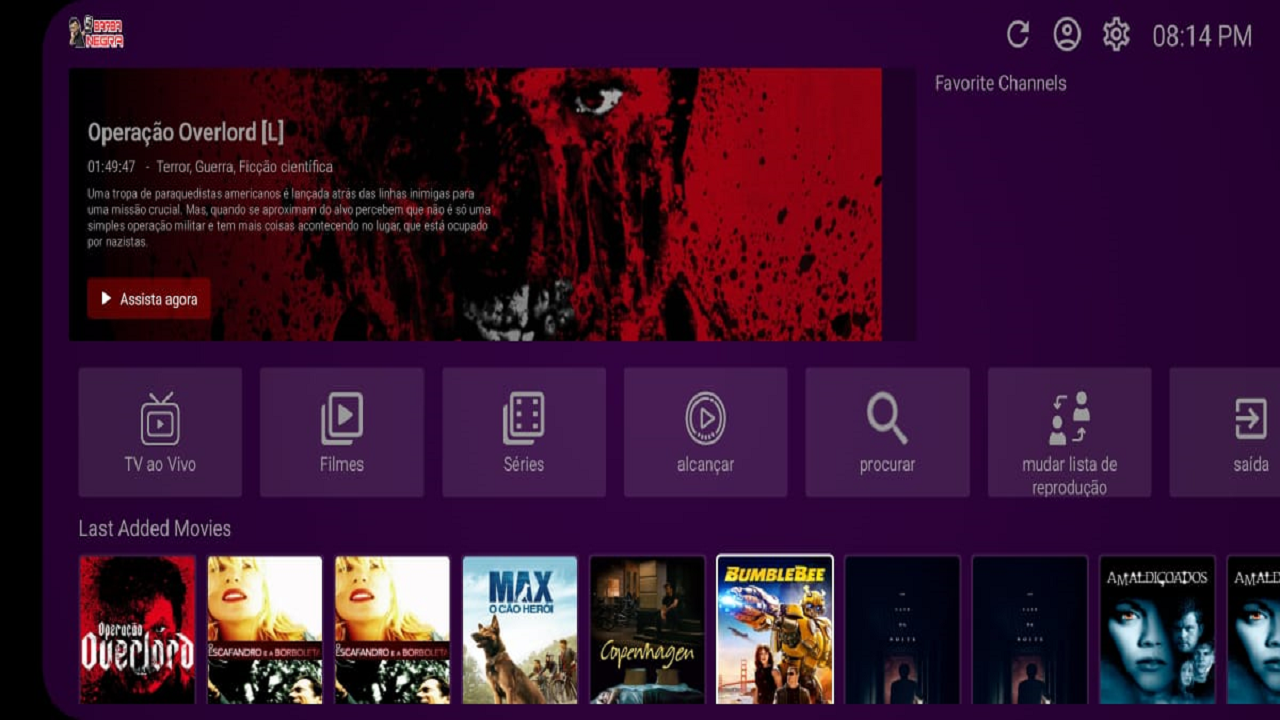Select the Bumblebee movie poster
This screenshot has width=1280, height=720.
(775, 630)
